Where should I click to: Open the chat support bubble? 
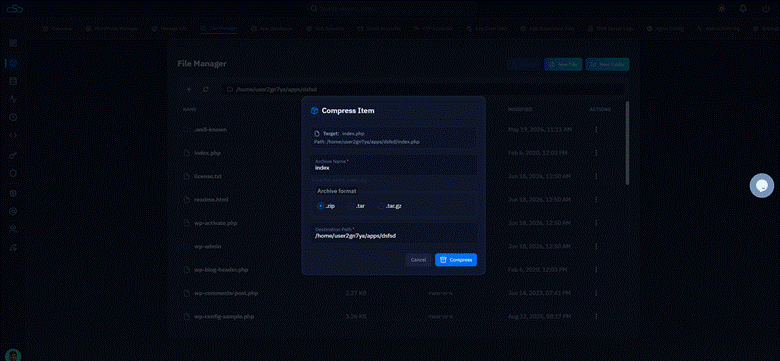762,185
